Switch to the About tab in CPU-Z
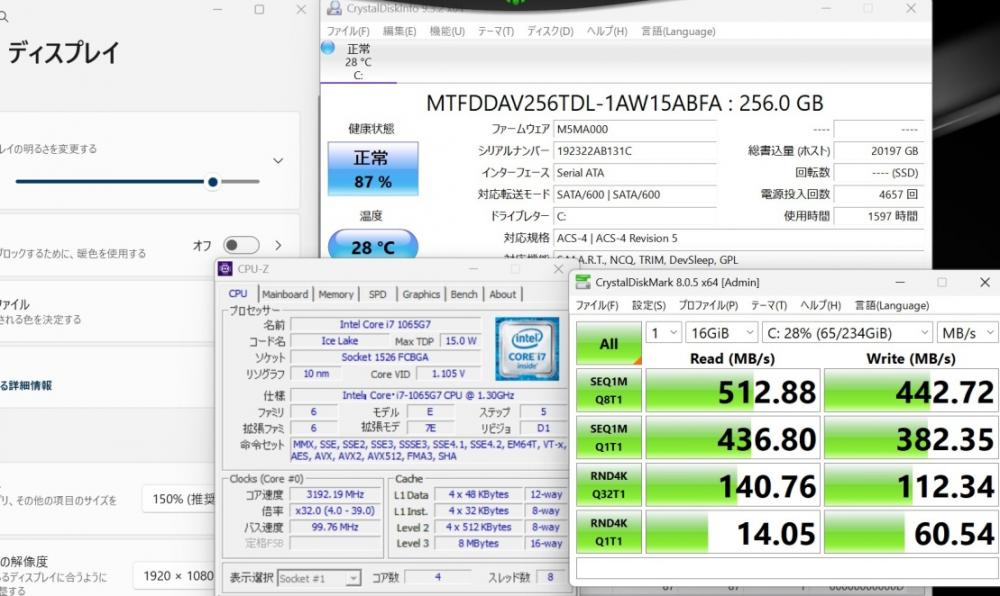Screen dimensions: 1000x596 tap(503, 294)
